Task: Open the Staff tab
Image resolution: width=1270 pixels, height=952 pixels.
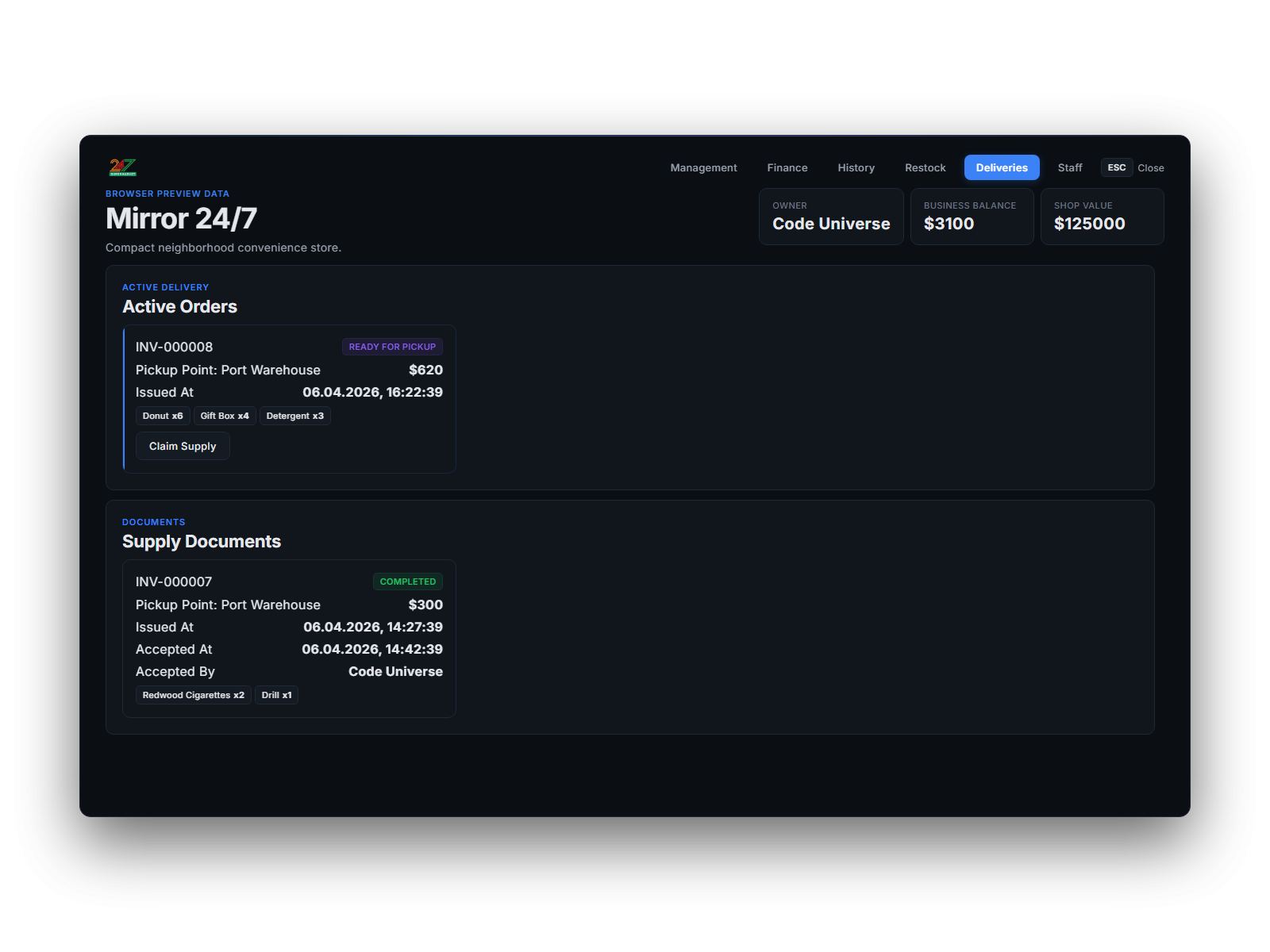Action: point(1070,167)
